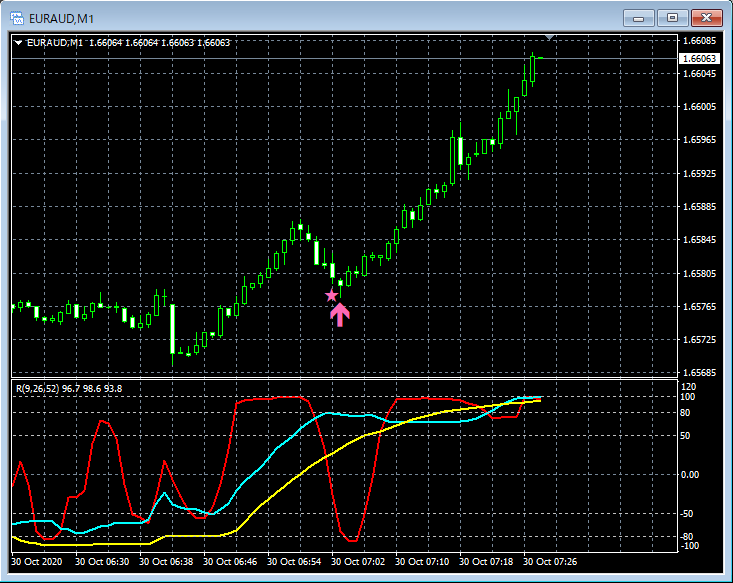The width and height of the screenshot is (733, 583).
Task: Click the price scale value 1.66005
Action: pos(699,107)
